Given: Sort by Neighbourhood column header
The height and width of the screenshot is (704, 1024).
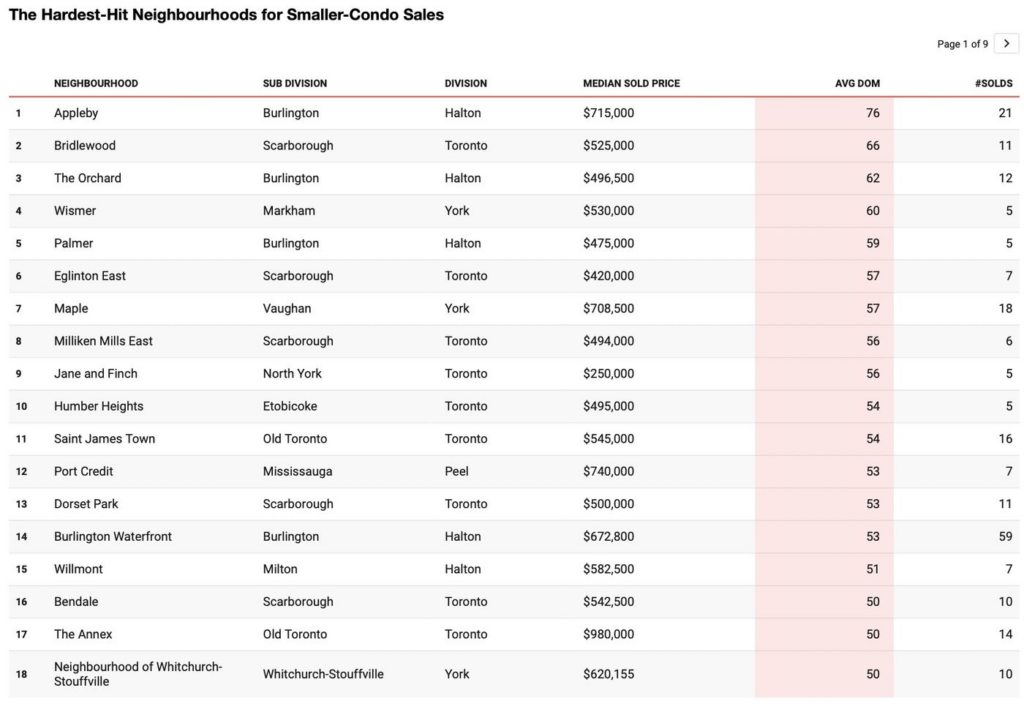Looking at the screenshot, I should pyautogui.click(x=96, y=83).
